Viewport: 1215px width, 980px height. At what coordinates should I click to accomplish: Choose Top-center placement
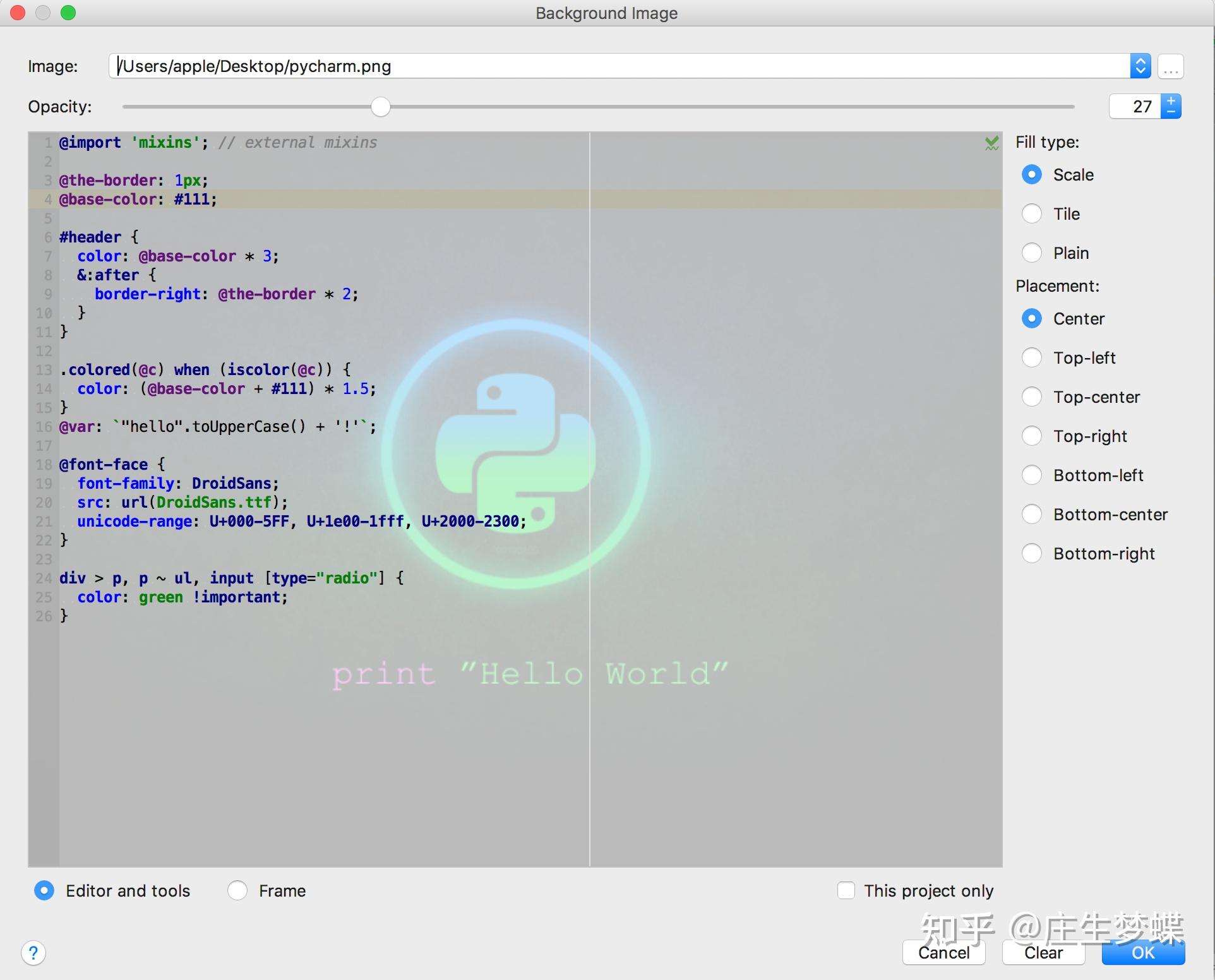pos(1032,397)
